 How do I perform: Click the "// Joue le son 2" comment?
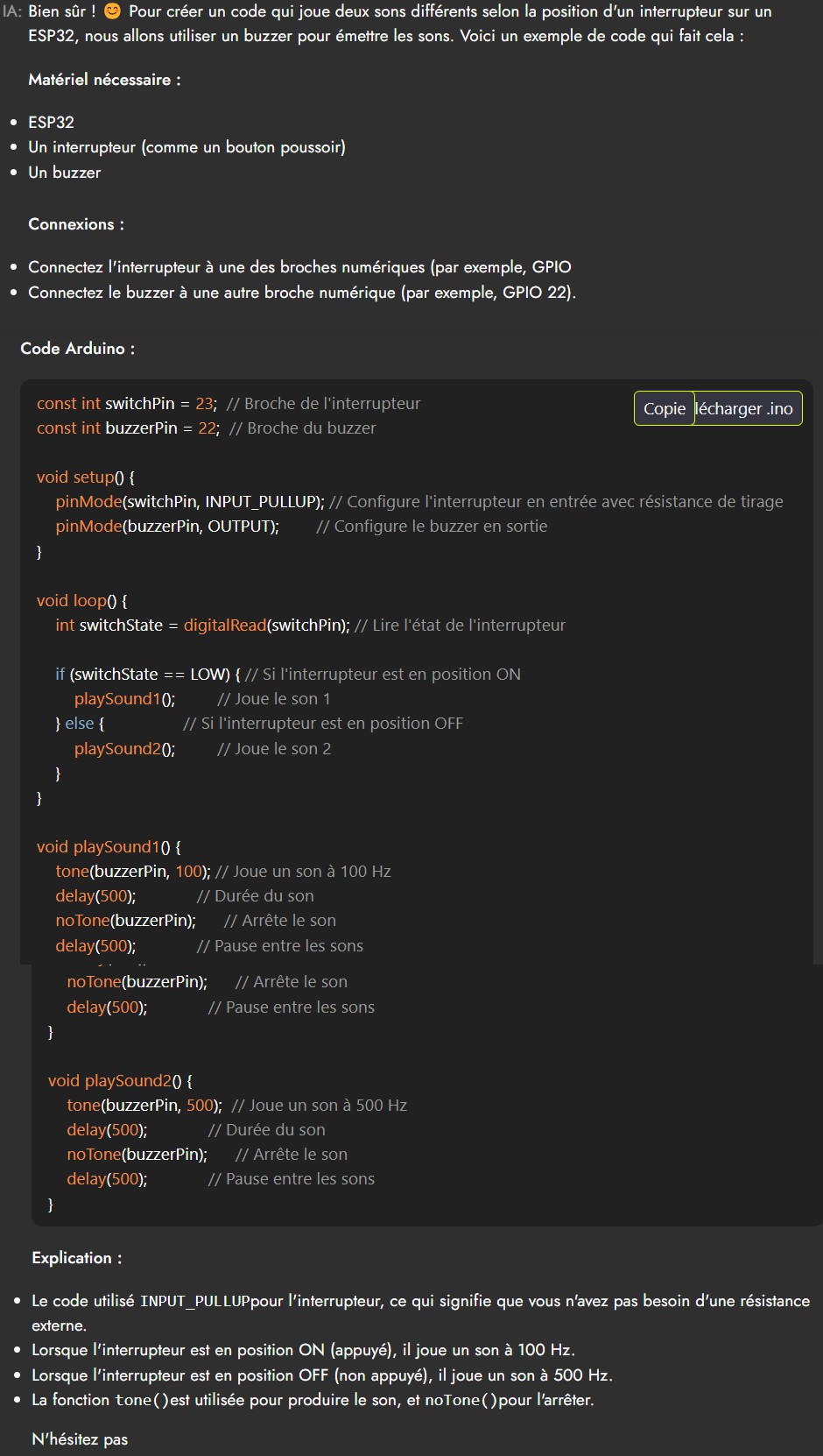(x=274, y=749)
